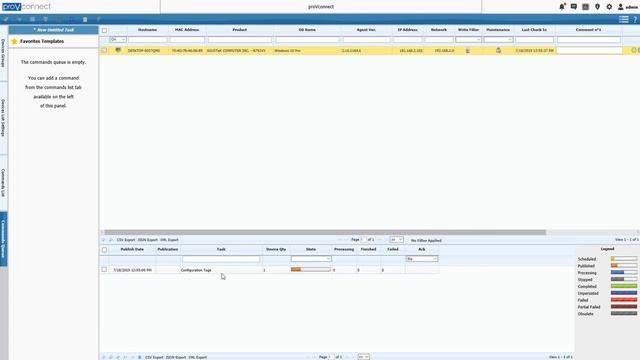Click the devices pager page number field
The height and width of the screenshot is (360, 640).
coord(364,240)
